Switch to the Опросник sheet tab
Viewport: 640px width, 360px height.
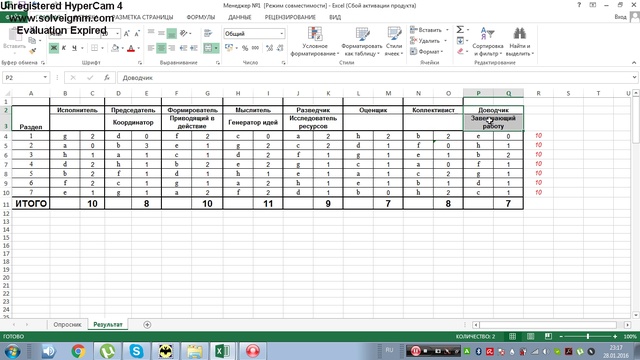pos(67,324)
